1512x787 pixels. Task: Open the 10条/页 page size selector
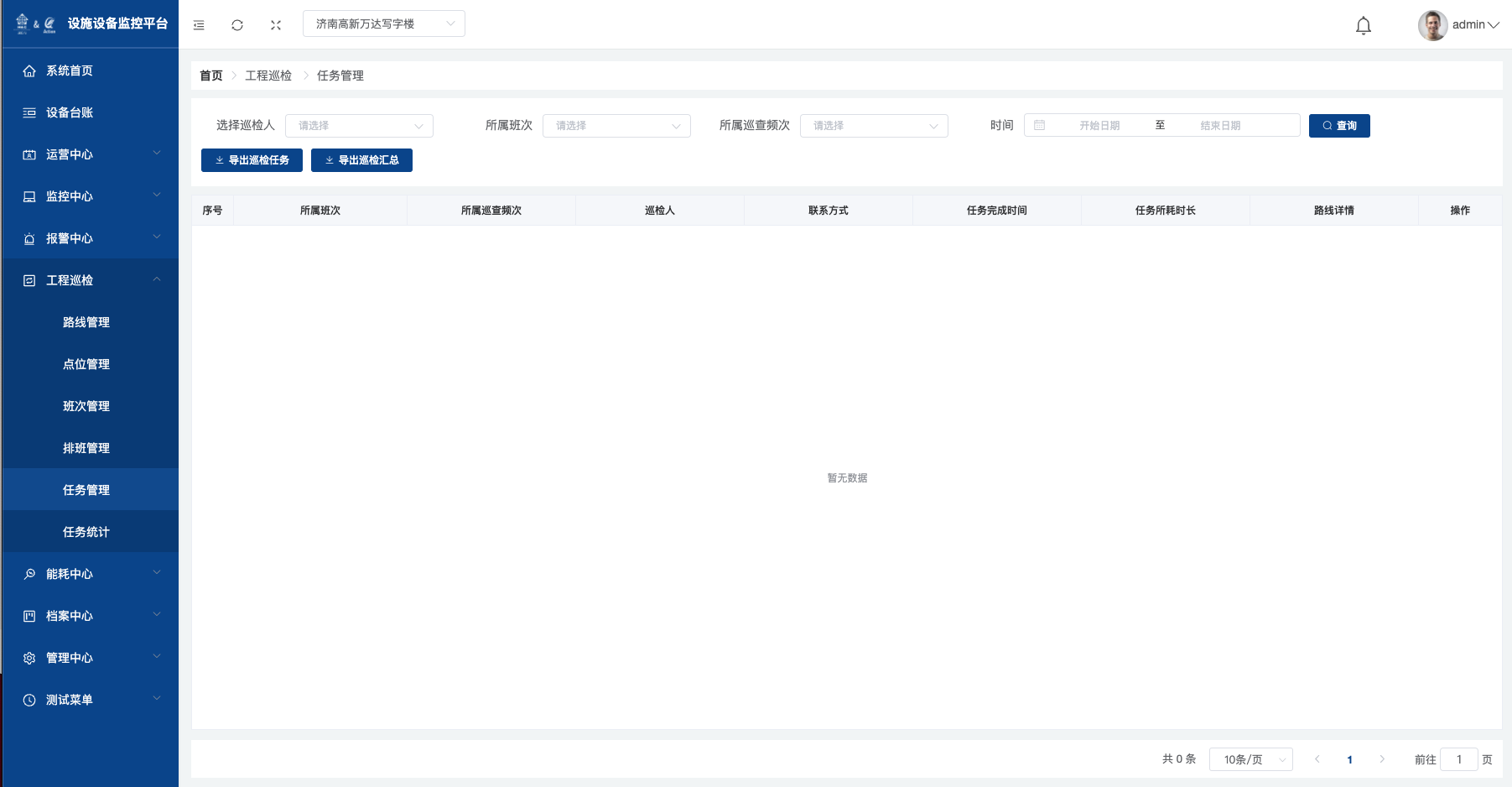coord(1250,759)
